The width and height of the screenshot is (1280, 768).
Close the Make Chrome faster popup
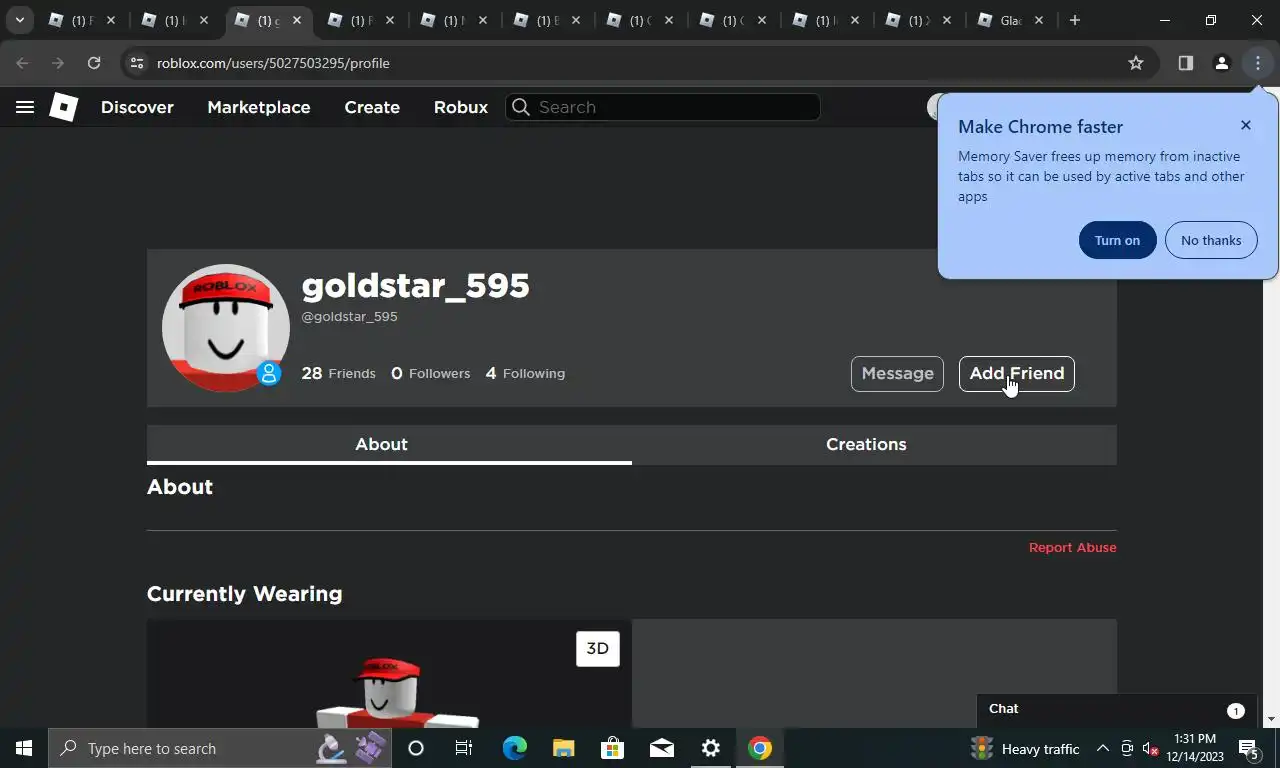pyautogui.click(x=1245, y=125)
